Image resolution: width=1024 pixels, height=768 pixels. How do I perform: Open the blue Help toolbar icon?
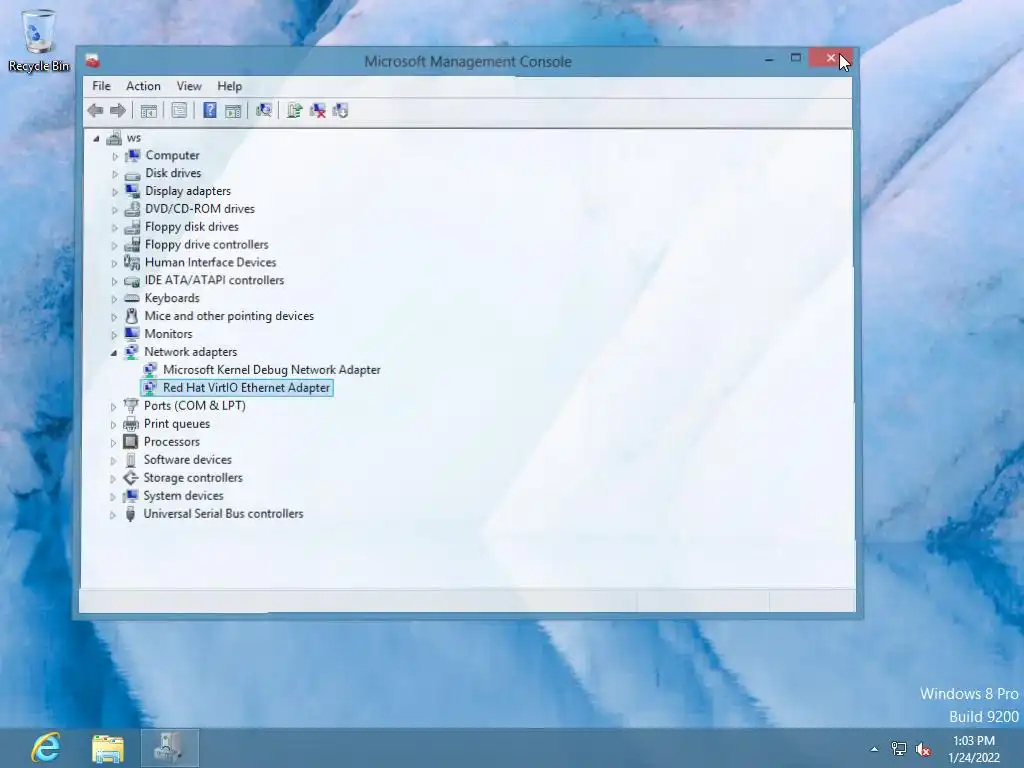click(210, 110)
